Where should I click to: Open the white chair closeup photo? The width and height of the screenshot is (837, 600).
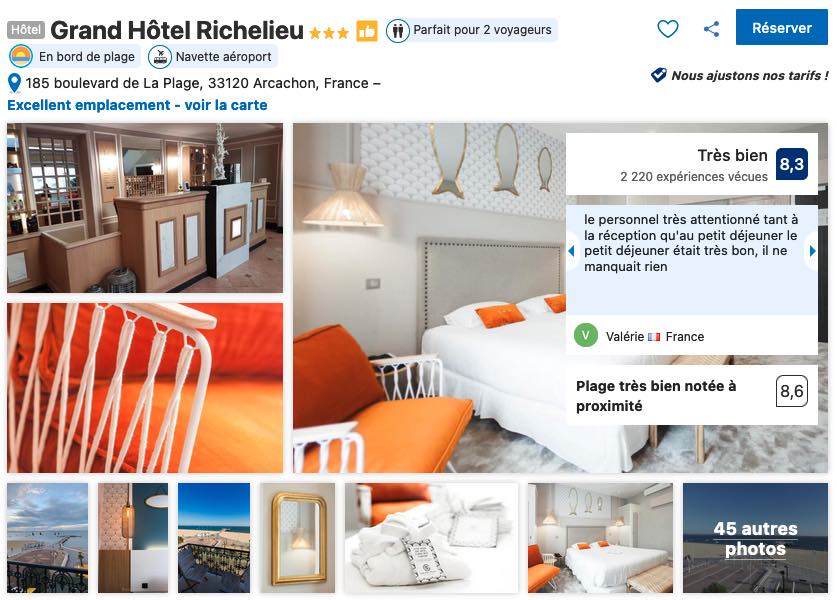(x=145, y=388)
